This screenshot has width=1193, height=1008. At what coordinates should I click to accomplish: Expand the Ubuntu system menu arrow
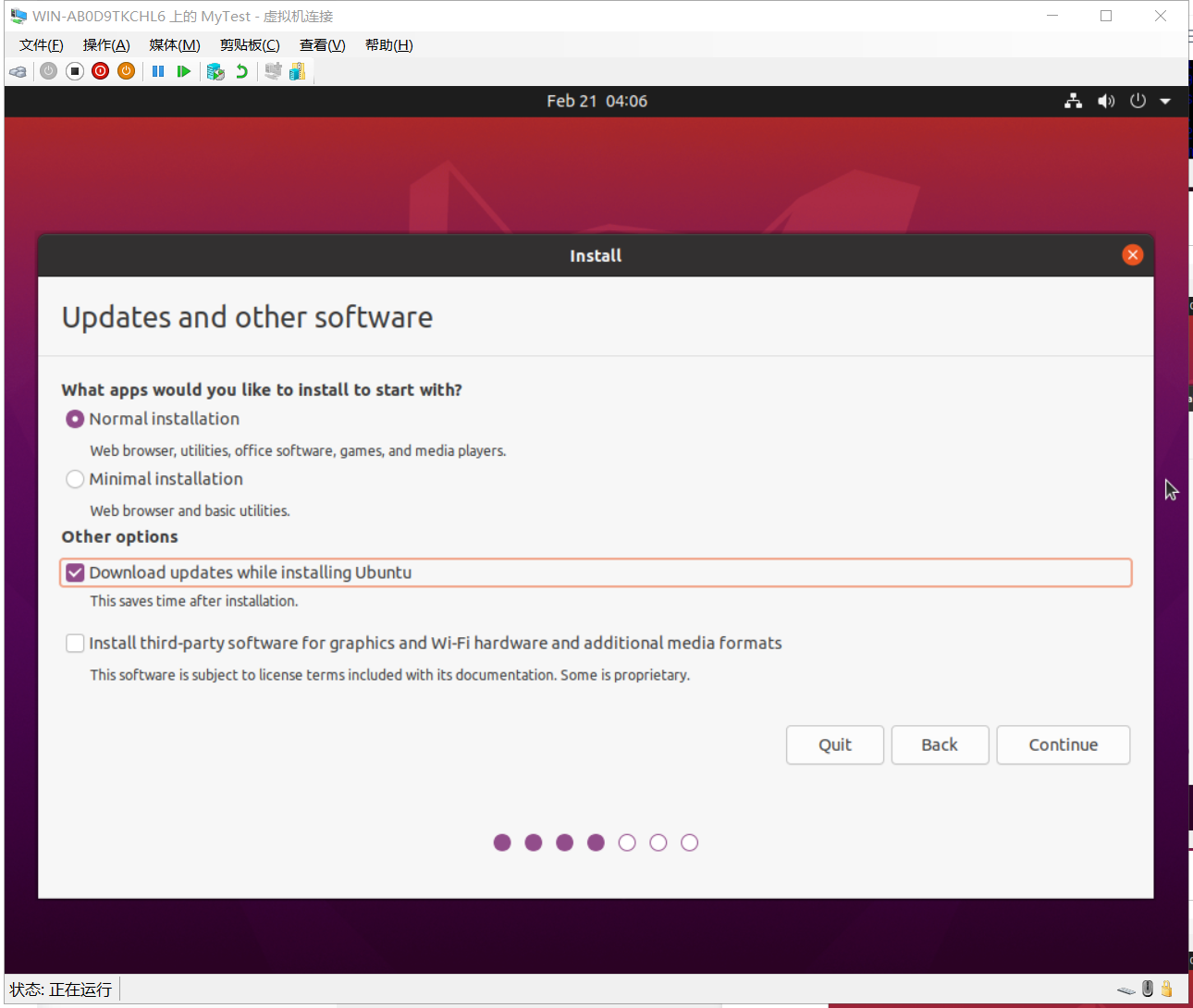point(1165,101)
